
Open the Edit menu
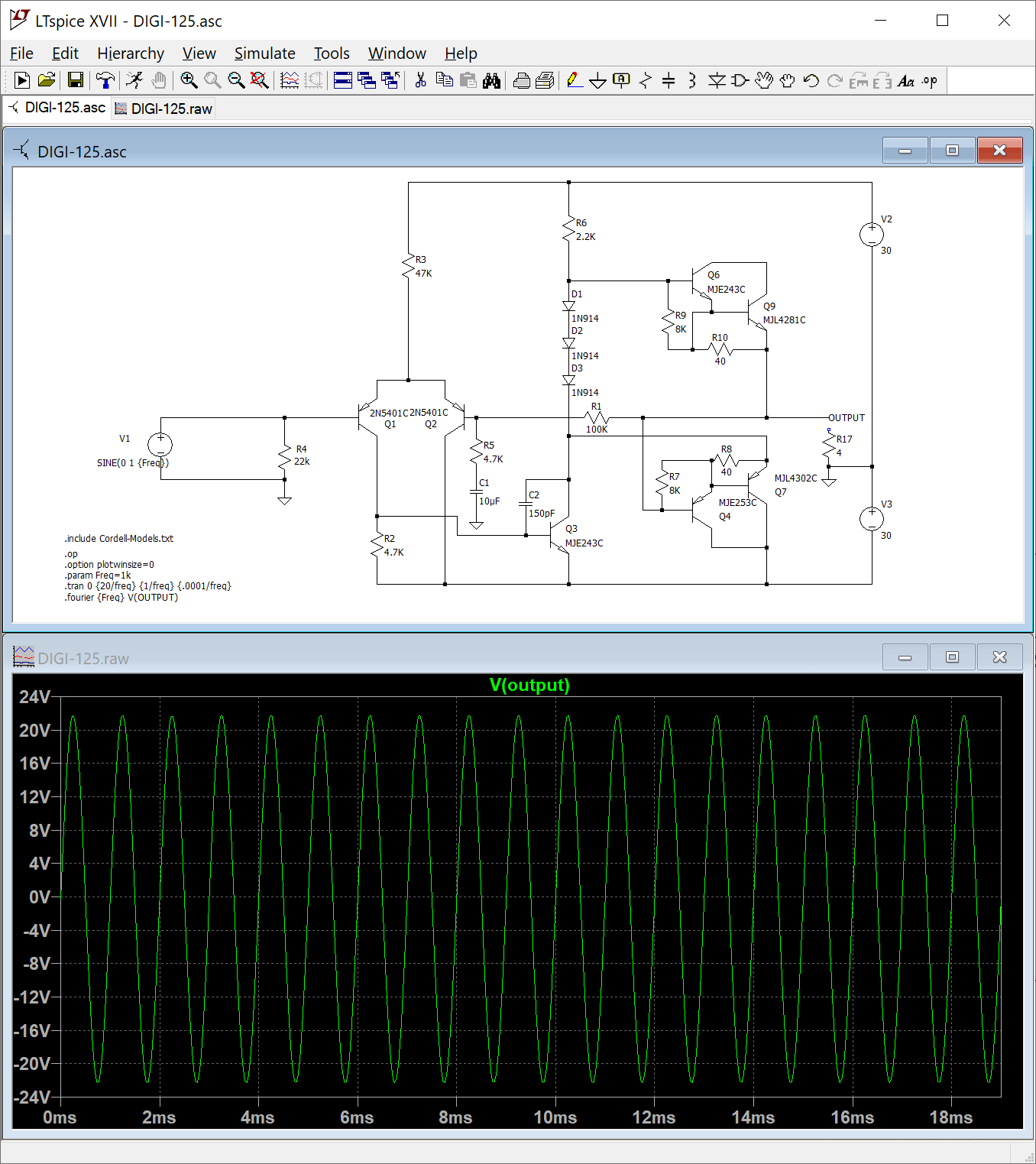(65, 53)
